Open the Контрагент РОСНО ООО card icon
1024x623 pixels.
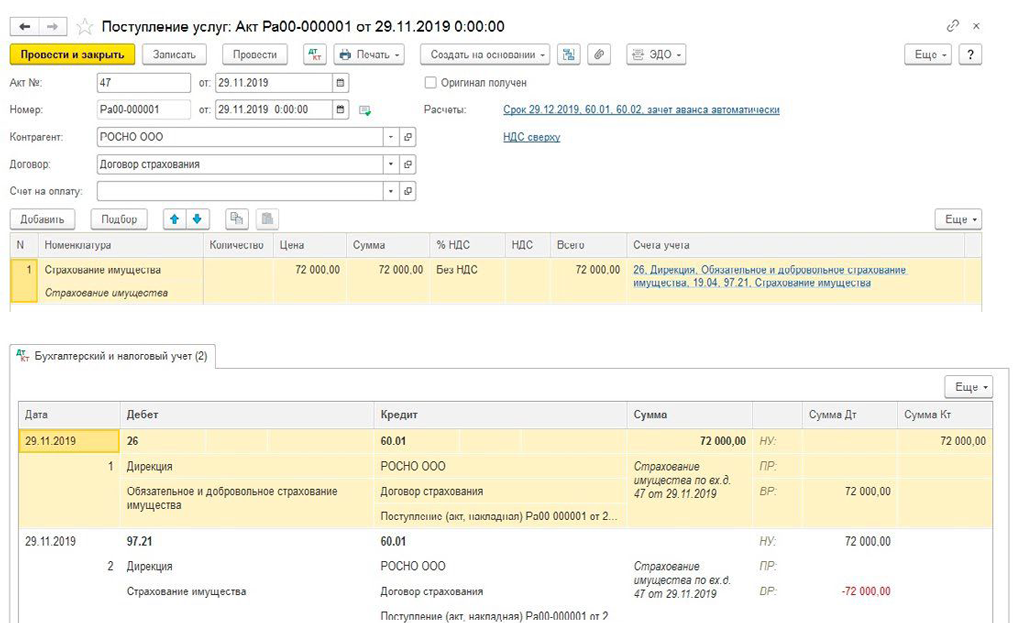[408, 137]
